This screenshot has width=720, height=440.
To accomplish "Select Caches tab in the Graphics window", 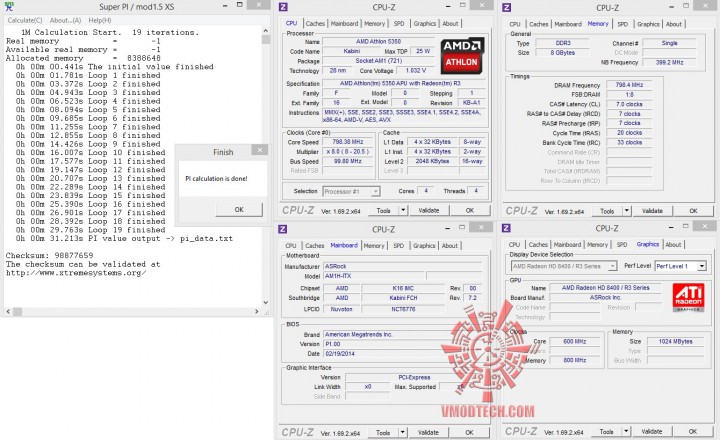I will pos(538,245).
